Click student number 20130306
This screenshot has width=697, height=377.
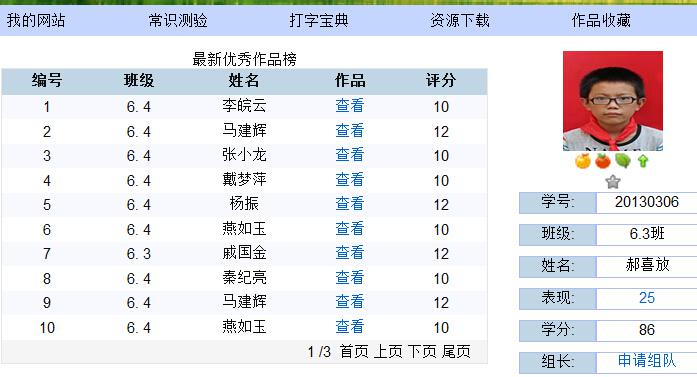click(x=647, y=202)
